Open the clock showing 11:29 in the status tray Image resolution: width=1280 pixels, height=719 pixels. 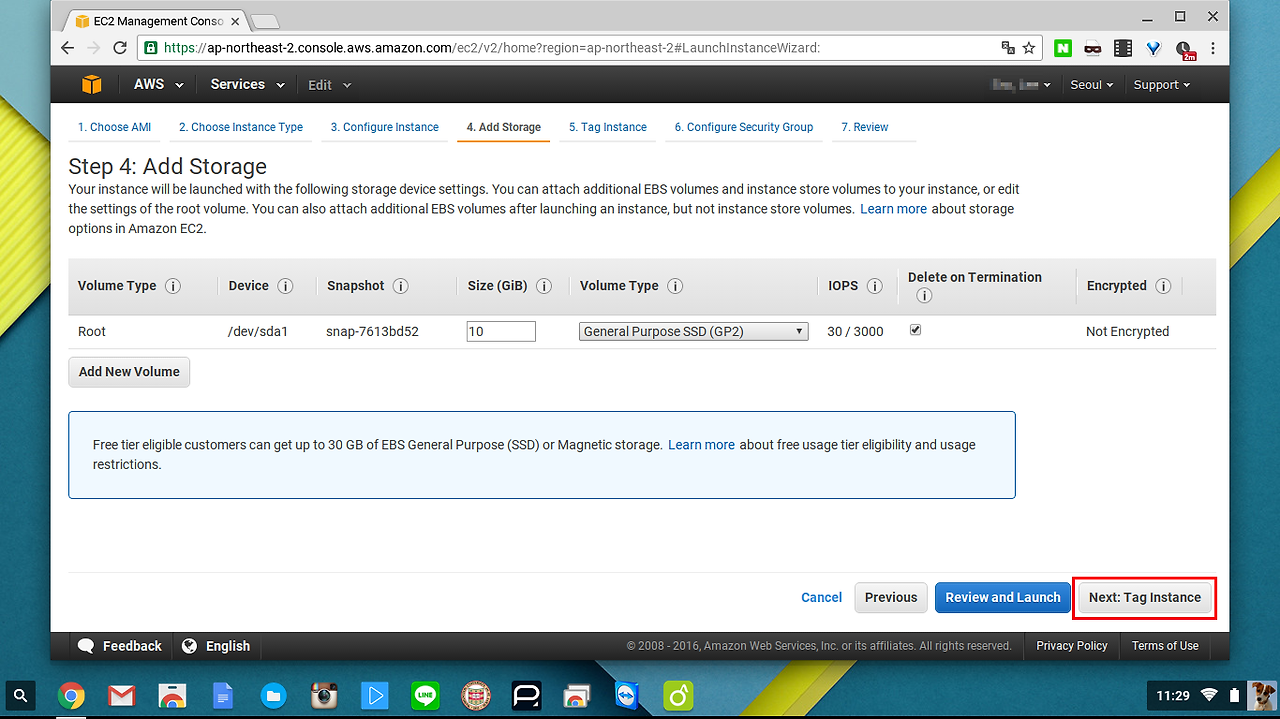click(1173, 695)
